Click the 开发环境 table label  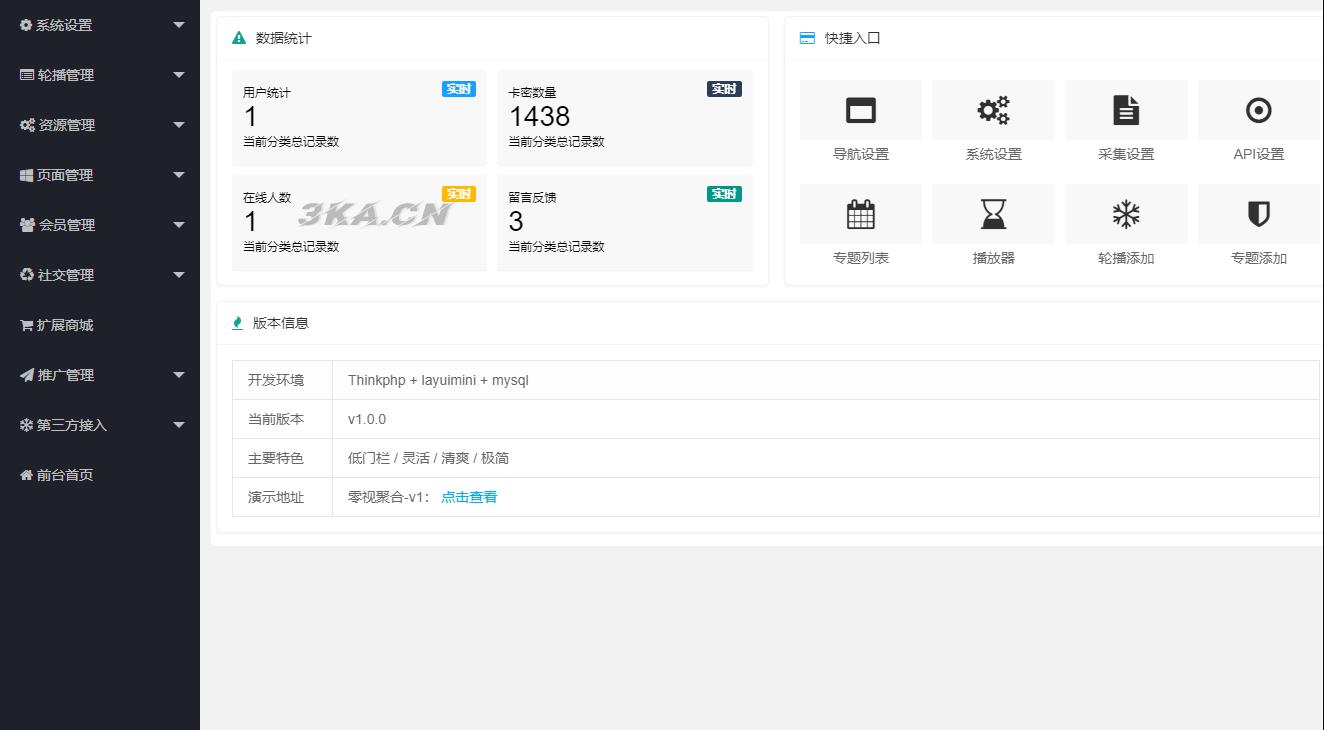point(276,380)
